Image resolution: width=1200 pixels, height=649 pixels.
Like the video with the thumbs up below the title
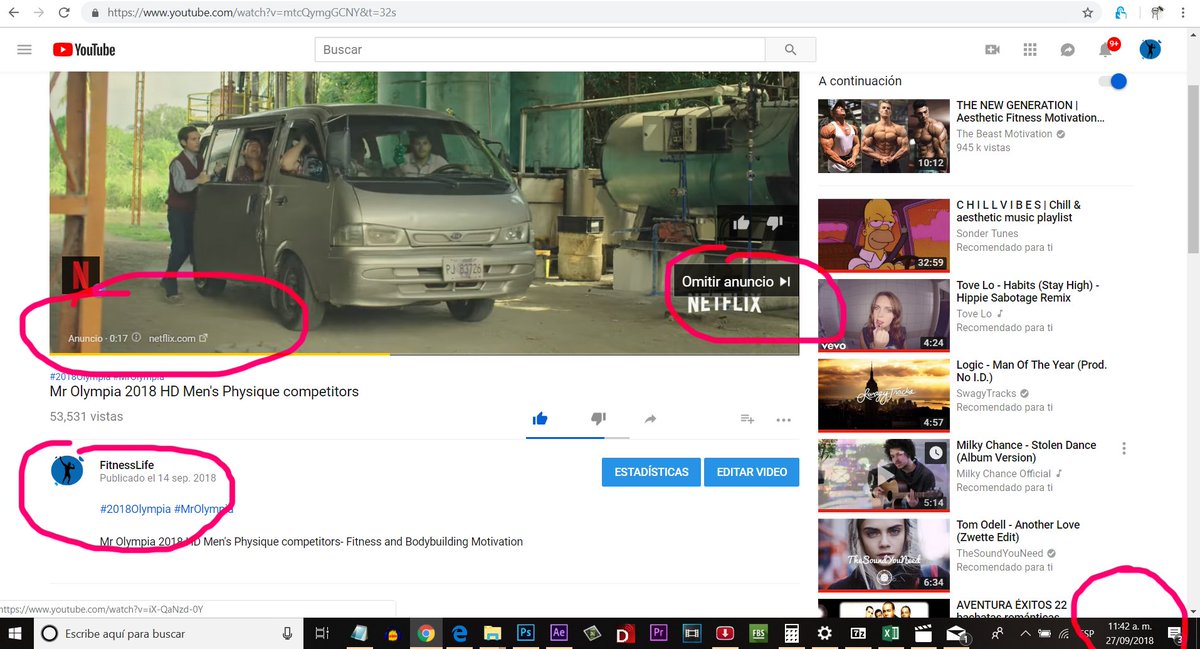point(540,419)
